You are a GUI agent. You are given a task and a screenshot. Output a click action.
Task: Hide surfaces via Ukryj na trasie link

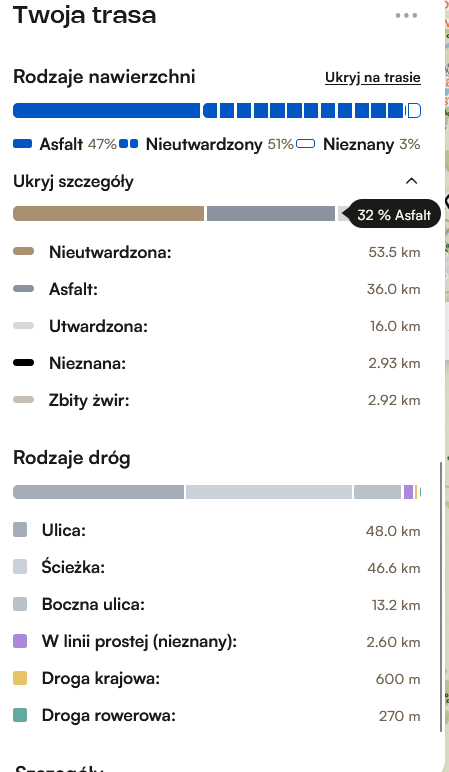pyautogui.click(x=373, y=77)
